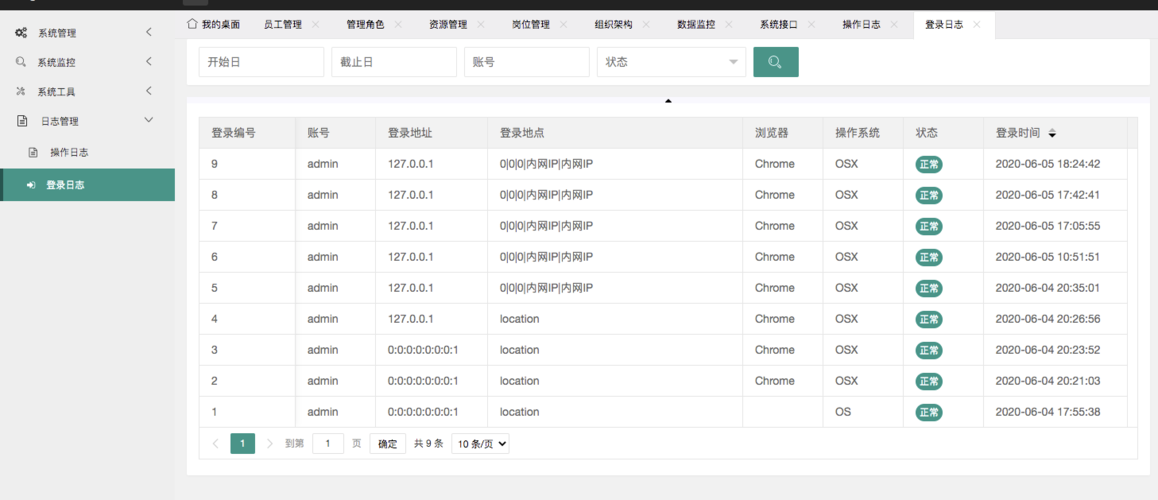Click the home icon on 我的桌面 tab
This screenshot has width=1158, height=500.
192,24
